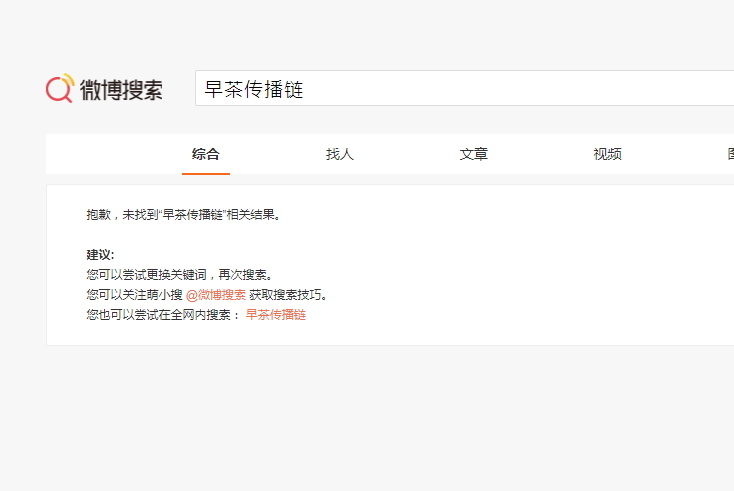Image resolution: width=734 pixels, height=491 pixels.
Task: Click the 抱歉，未找到 no-results message
Action: click(x=184, y=215)
